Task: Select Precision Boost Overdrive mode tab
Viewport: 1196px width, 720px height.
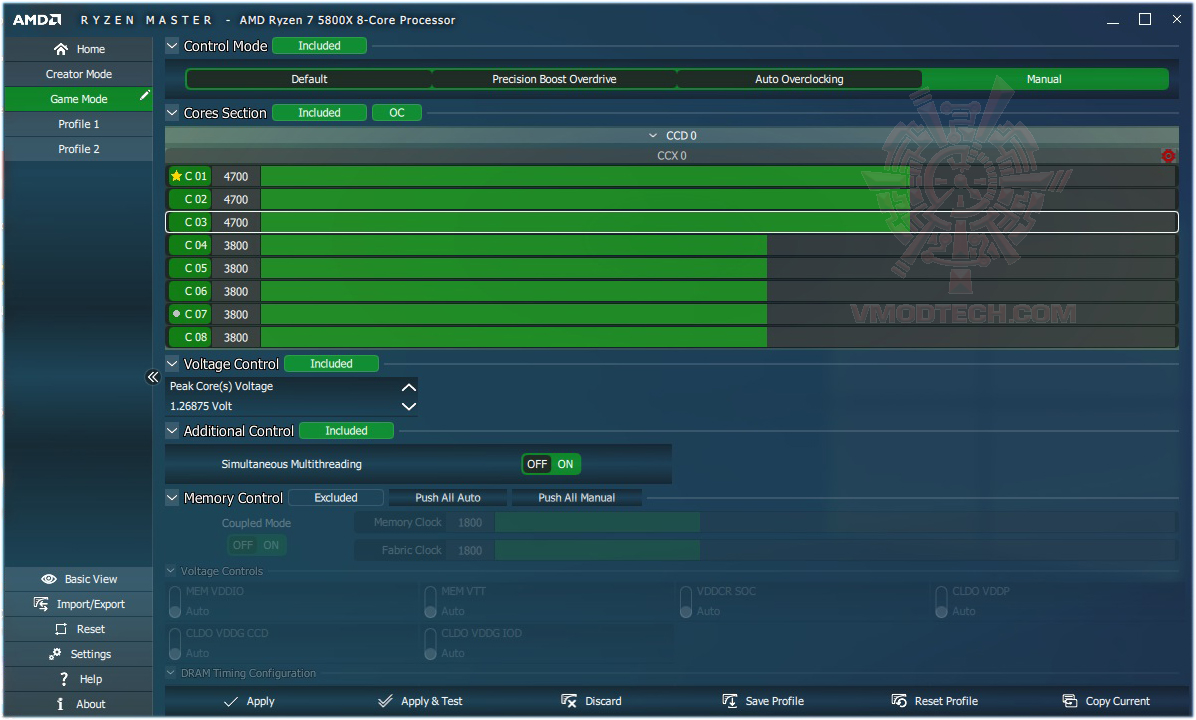Action: [x=555, y=79]
